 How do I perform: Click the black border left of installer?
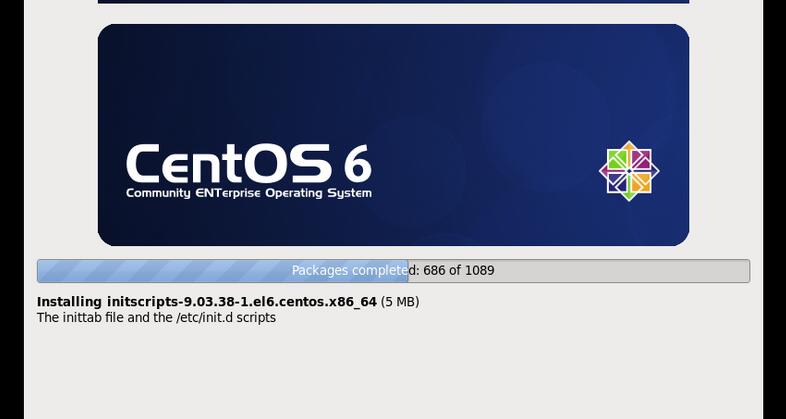[11, 200]
